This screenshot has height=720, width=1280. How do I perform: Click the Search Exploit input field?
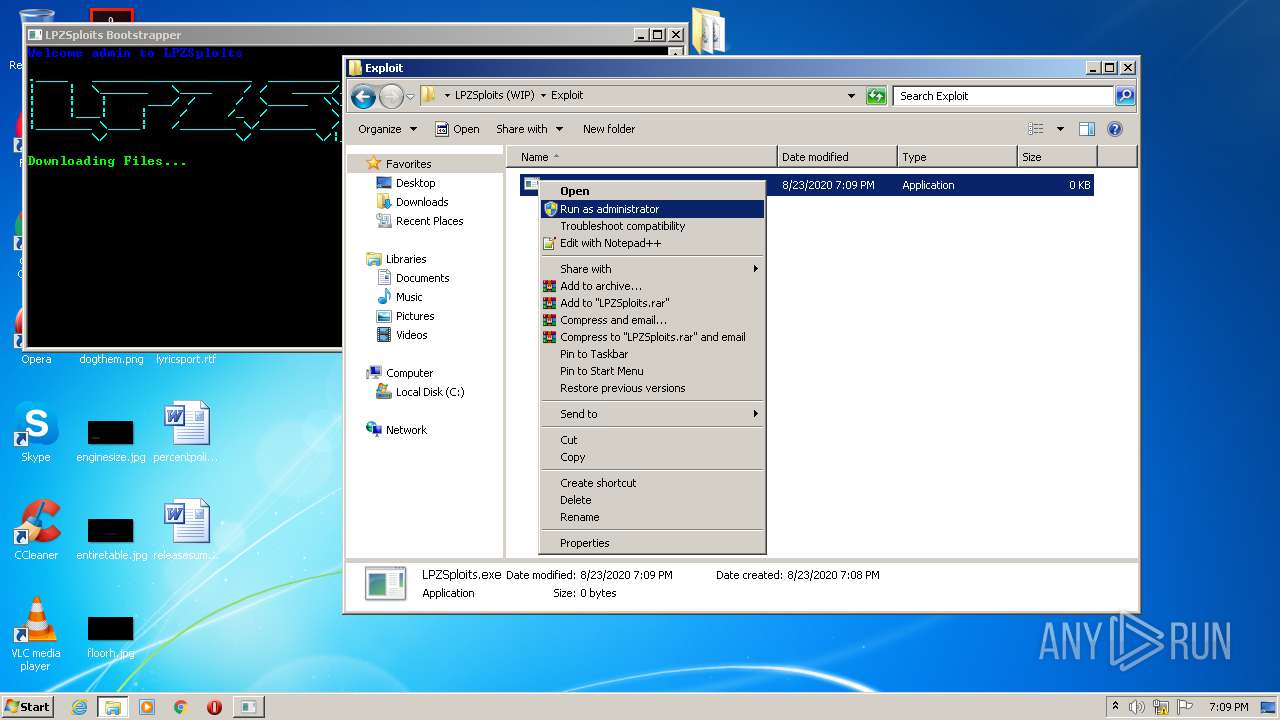click(1003, 96)
